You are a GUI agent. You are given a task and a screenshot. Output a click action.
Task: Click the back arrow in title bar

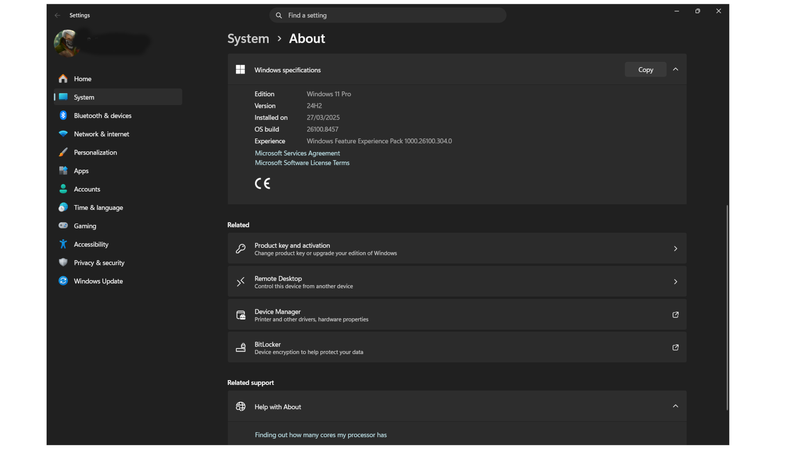point(57,15)
